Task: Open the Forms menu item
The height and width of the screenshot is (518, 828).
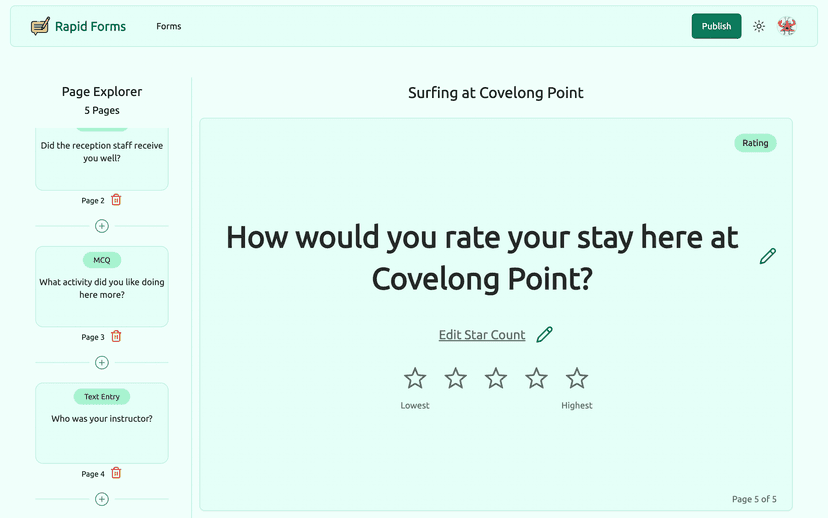Action: coord(169,26)
